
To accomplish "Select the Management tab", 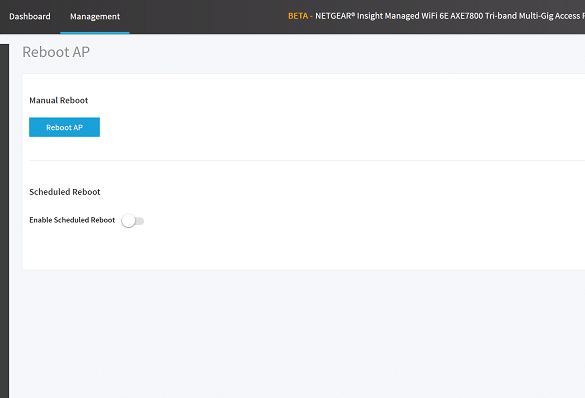I will (95, 16).
